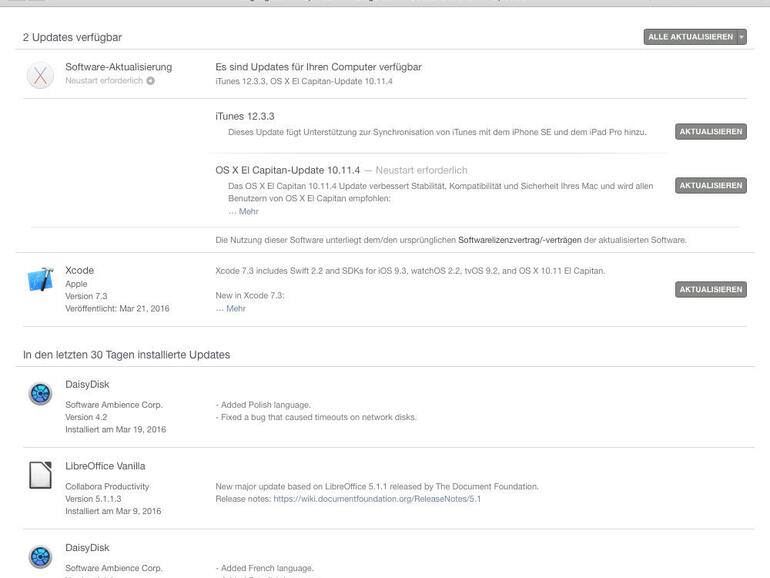Click the Software-Aktualisierung heading
770x578 pixels.
118,67
